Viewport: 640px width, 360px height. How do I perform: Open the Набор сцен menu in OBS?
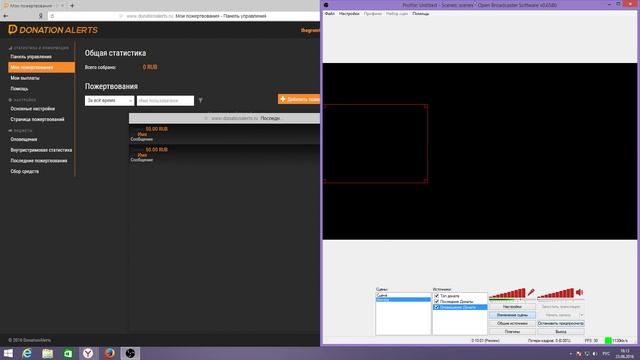point(397,13)
